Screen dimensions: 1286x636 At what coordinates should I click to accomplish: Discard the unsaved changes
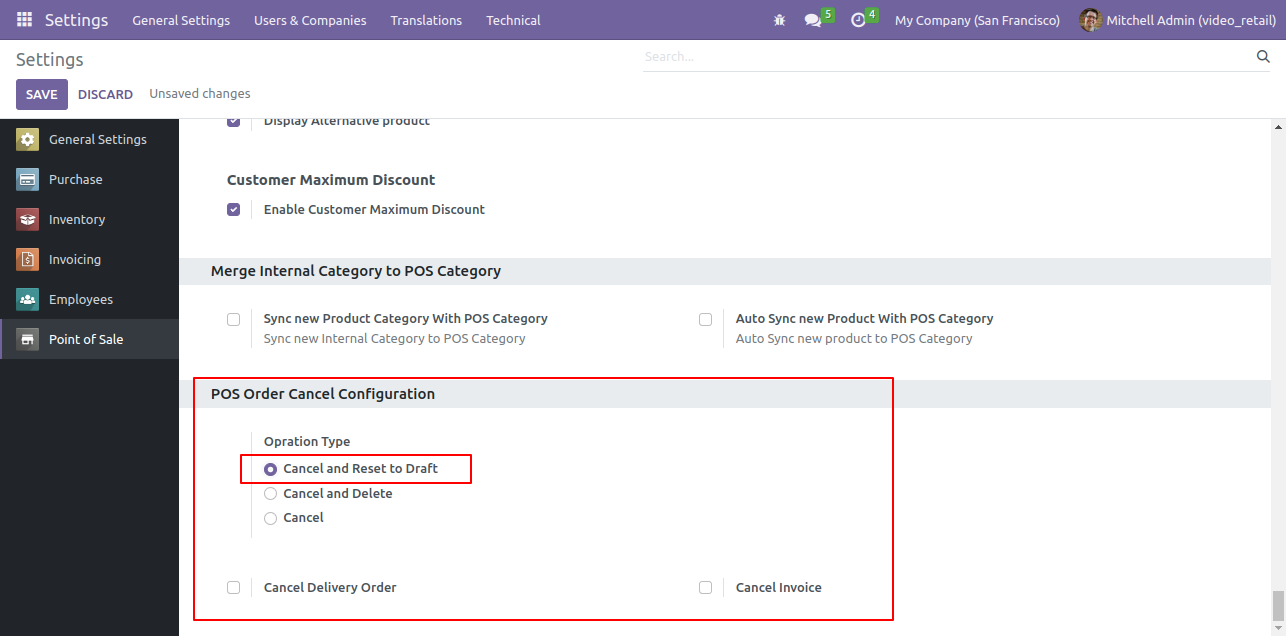tap(105, 94)
